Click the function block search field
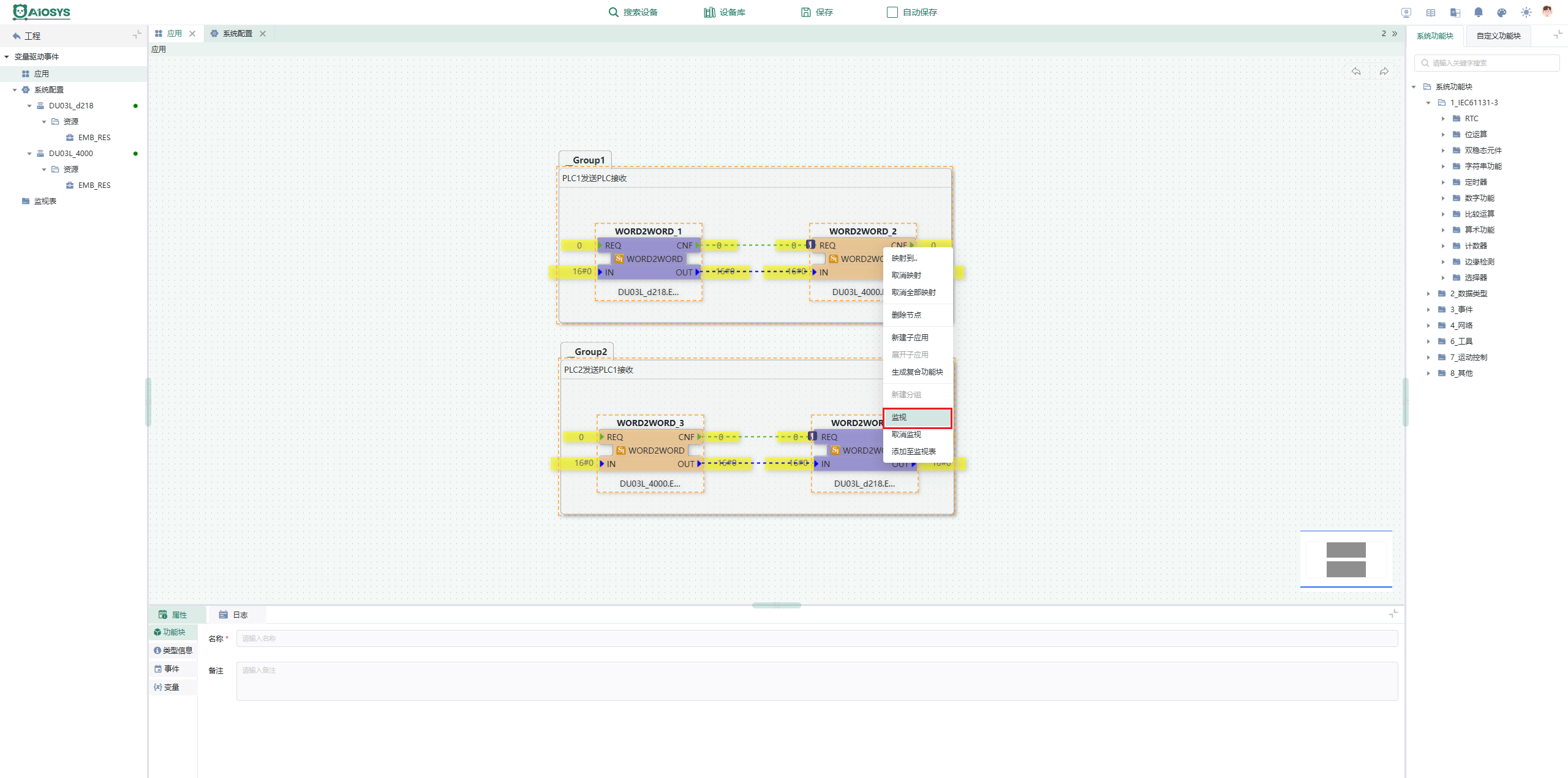Screen dimensions: 1568x778 tap(1487, 63)
